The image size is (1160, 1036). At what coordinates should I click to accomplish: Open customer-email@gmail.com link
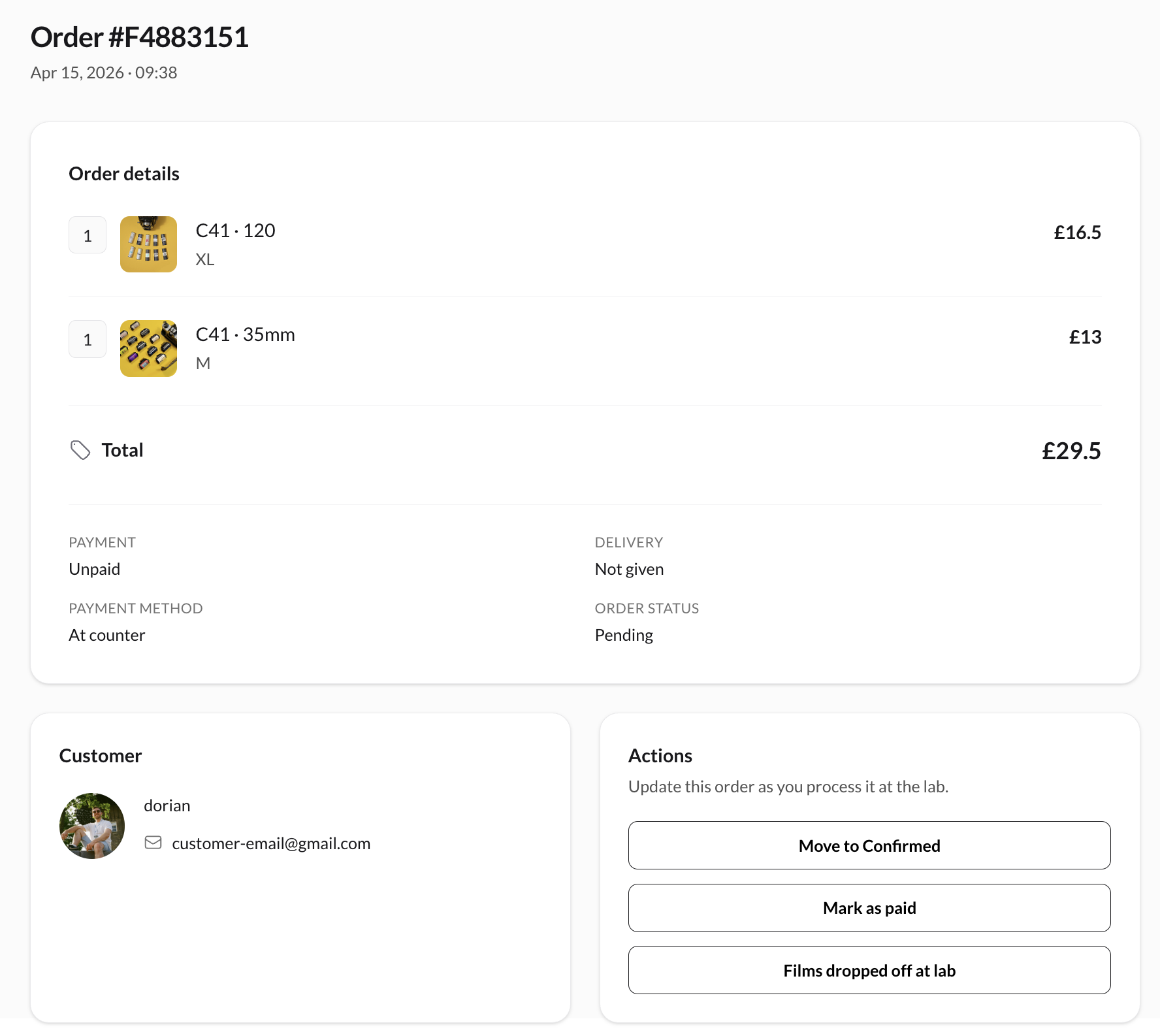[x=272, y=843]
